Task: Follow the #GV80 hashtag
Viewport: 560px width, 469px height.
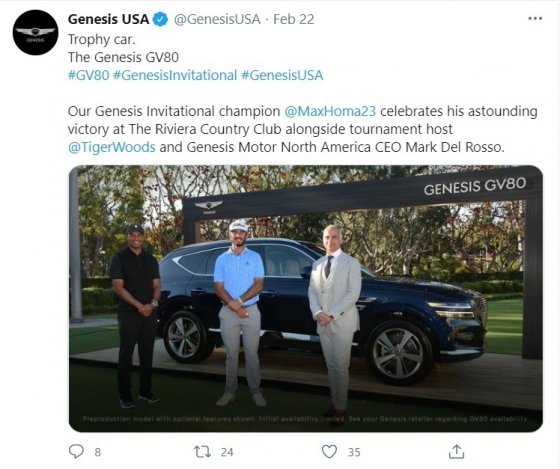Action: (x=89, y=75)
